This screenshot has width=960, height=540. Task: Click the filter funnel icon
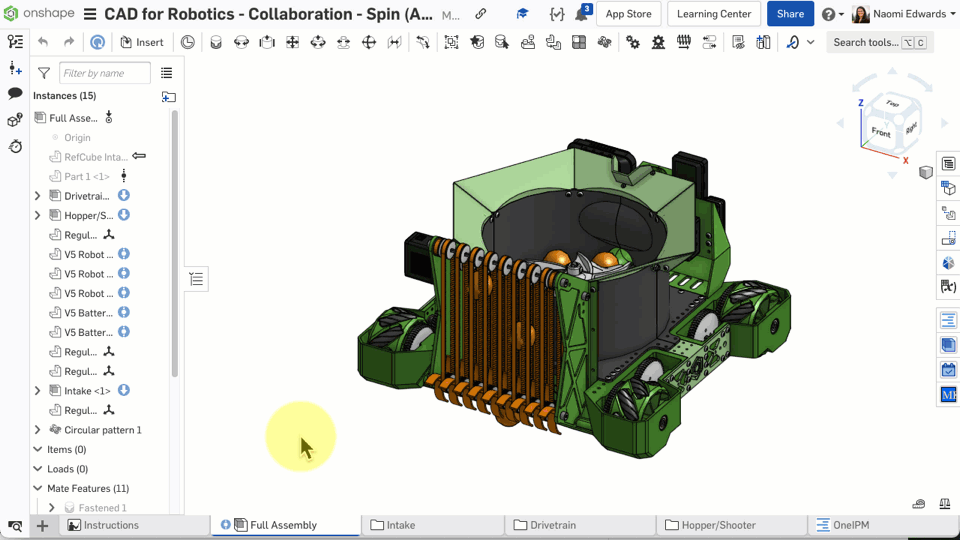pos(44,73)
